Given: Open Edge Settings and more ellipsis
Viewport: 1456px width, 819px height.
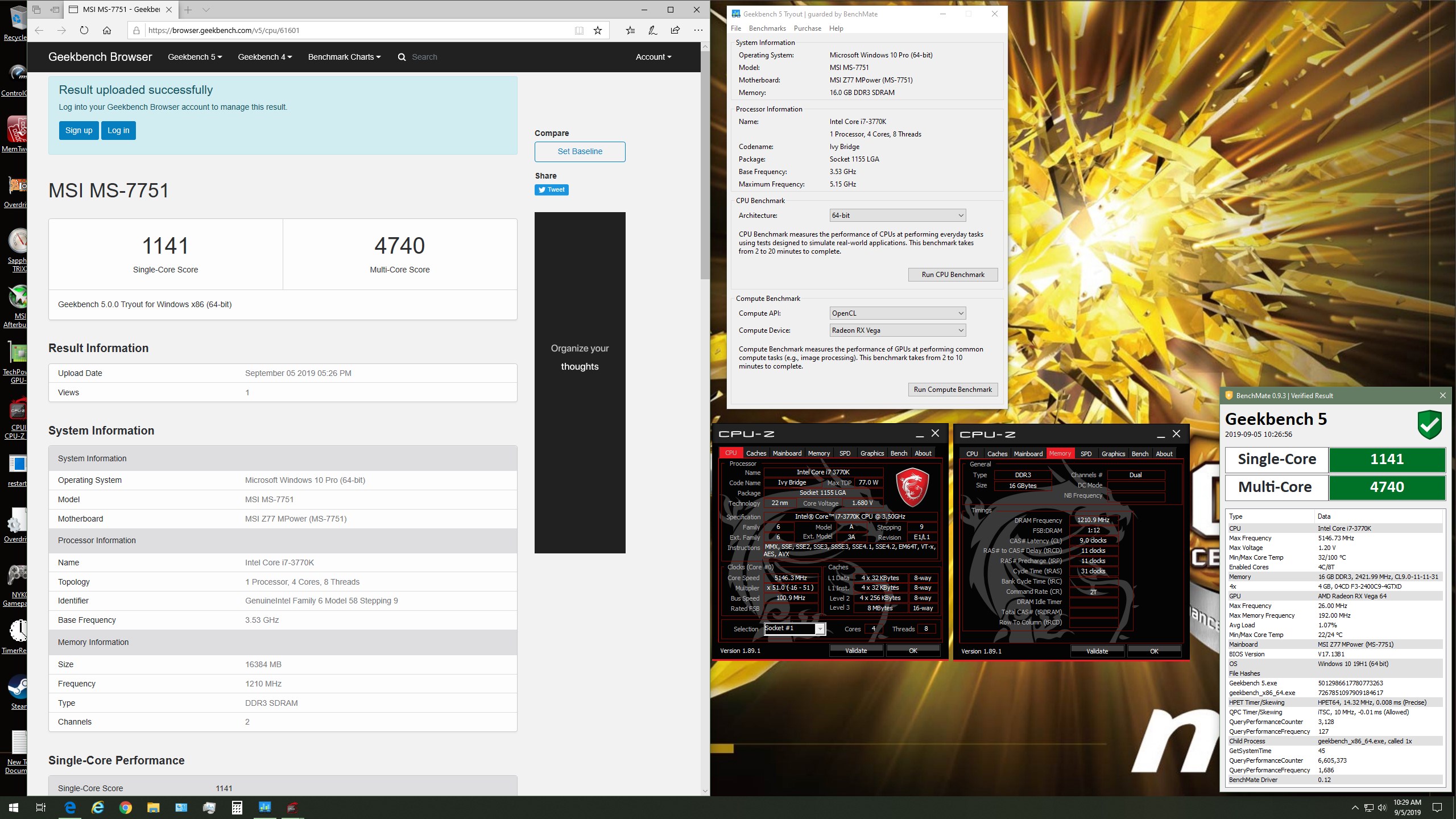Looking at the screenshot, I should point(698,31).
